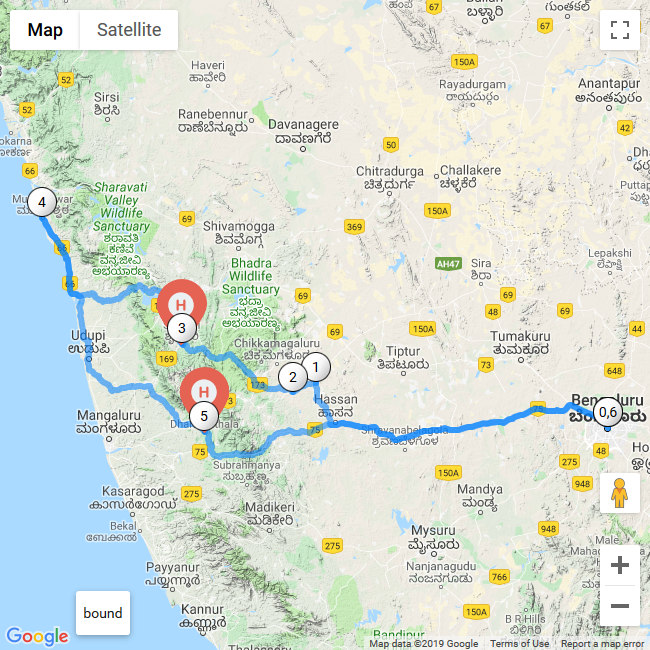
Task: Select route waypoint marker 3
Action: tap(182, 328)
